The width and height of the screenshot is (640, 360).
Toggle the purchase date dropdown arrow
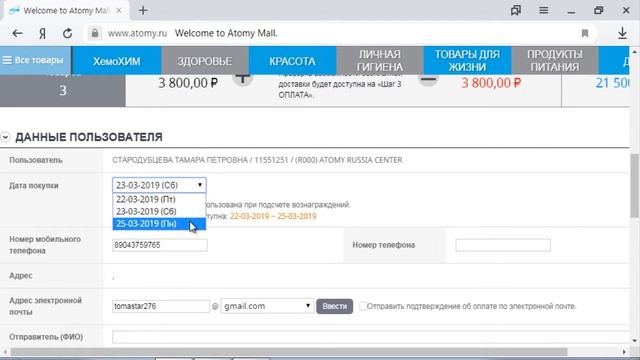click(x=200, y=185)
